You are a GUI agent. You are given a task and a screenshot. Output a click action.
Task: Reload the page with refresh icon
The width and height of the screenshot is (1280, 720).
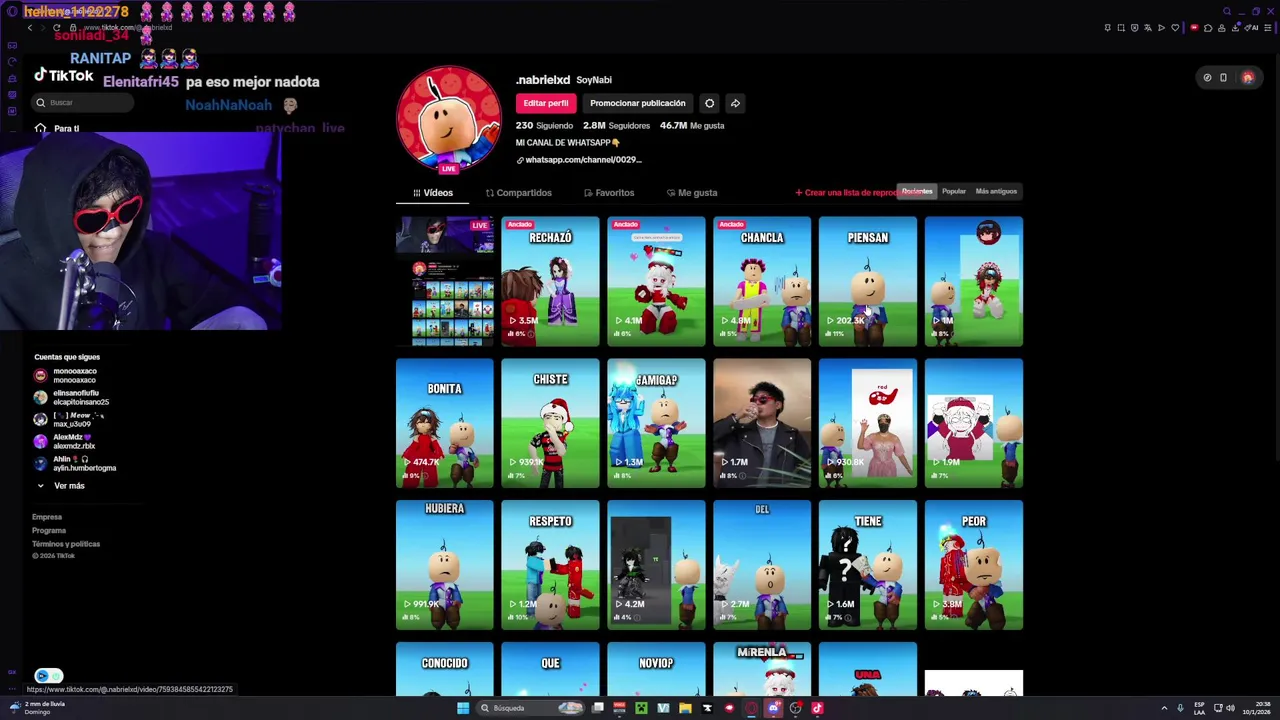[56, 28]
